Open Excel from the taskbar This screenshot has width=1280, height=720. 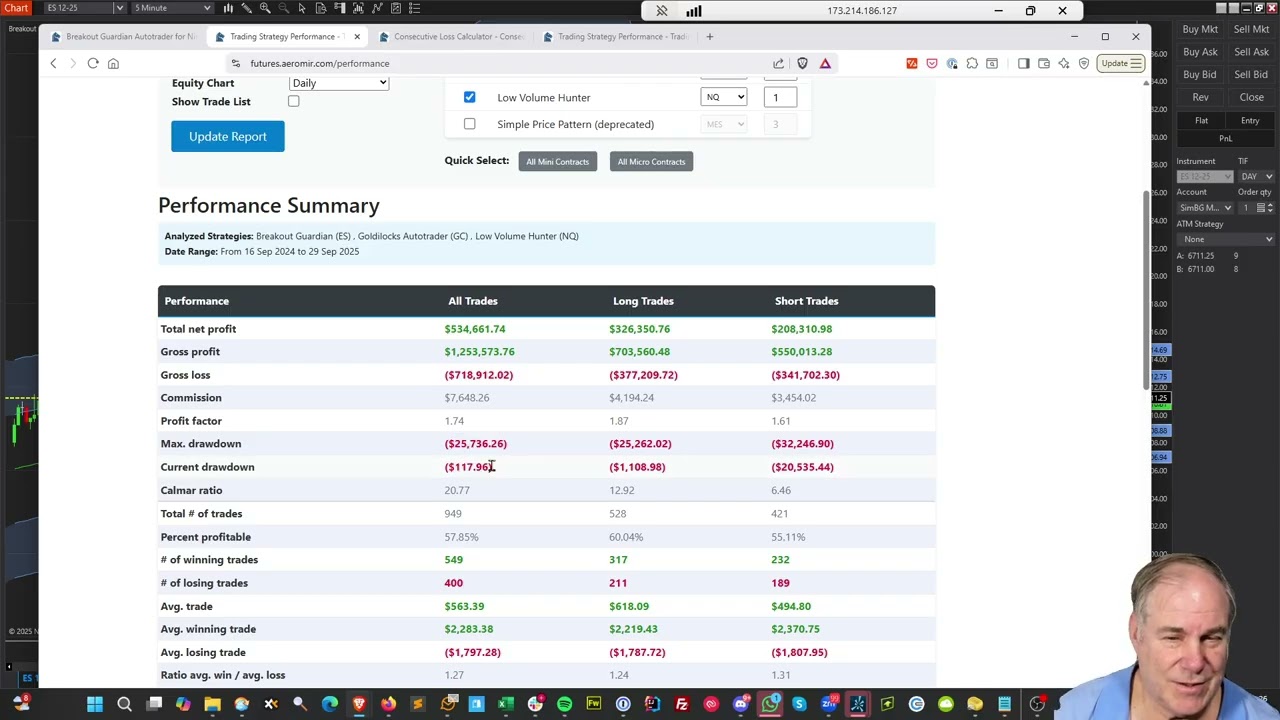506,705
